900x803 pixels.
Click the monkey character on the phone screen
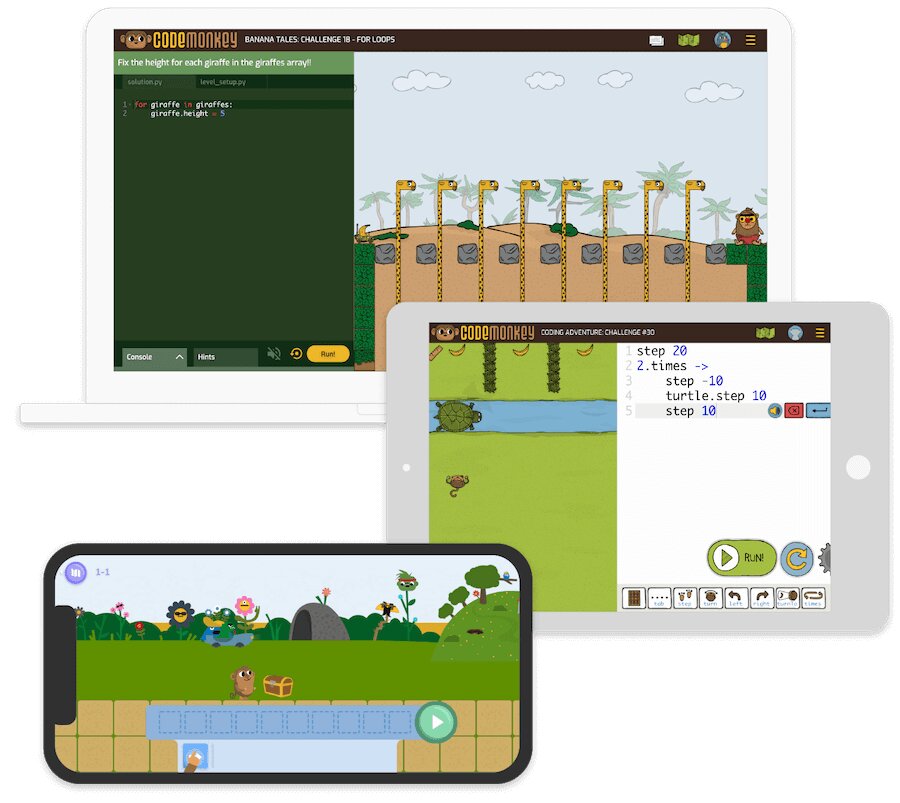pos(242,681)
